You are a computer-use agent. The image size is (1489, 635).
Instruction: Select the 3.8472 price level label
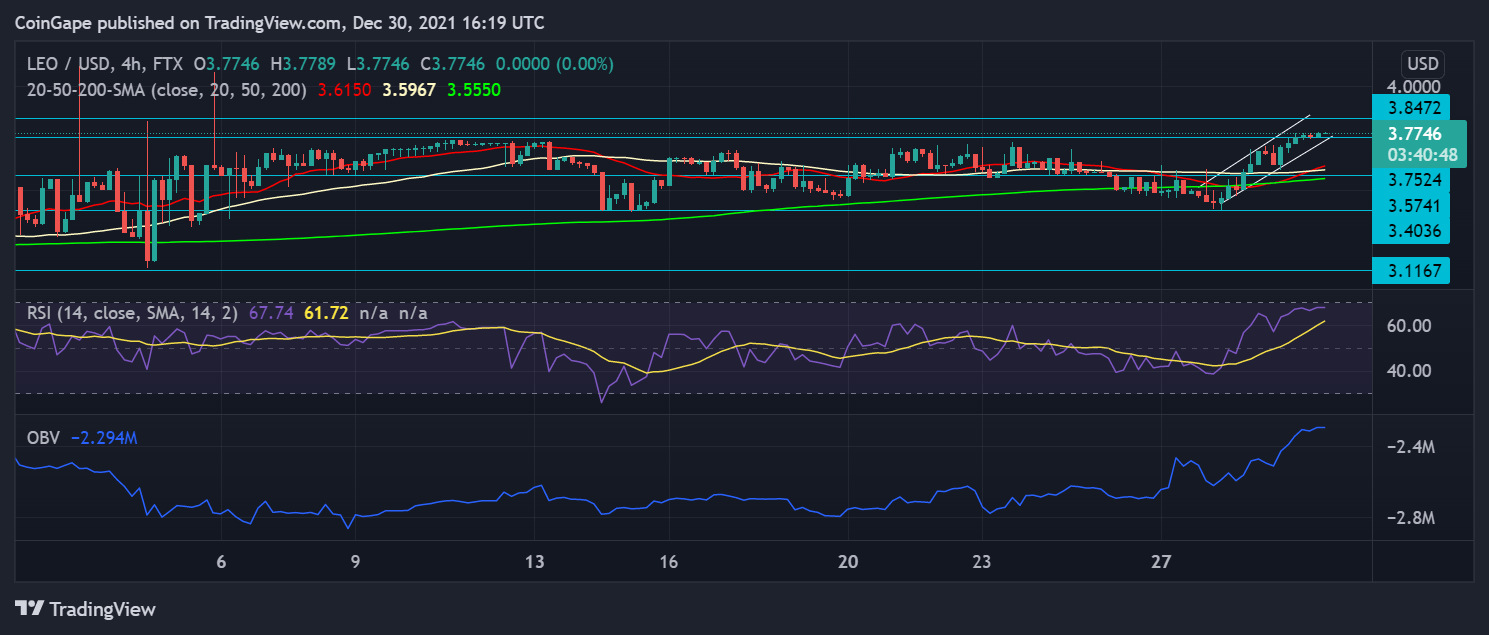click(1409, 106)
